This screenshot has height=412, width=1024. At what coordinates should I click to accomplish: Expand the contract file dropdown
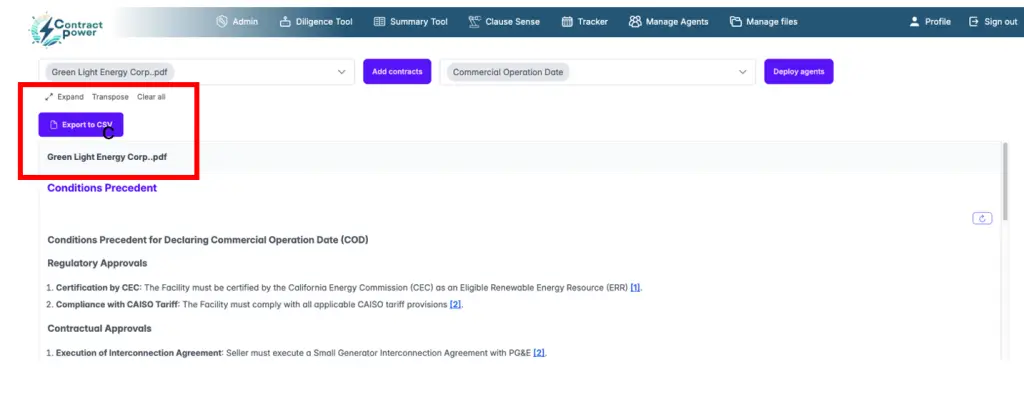341,72
